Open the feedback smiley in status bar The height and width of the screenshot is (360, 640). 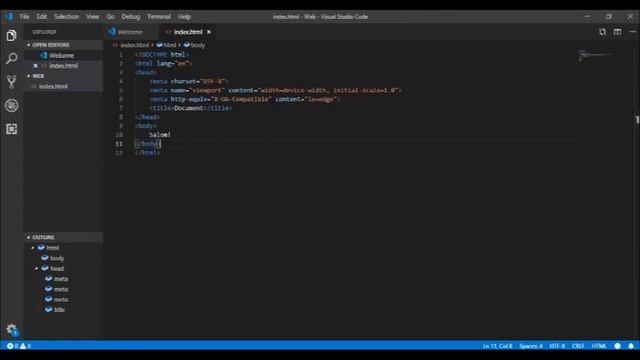[618, 346]
